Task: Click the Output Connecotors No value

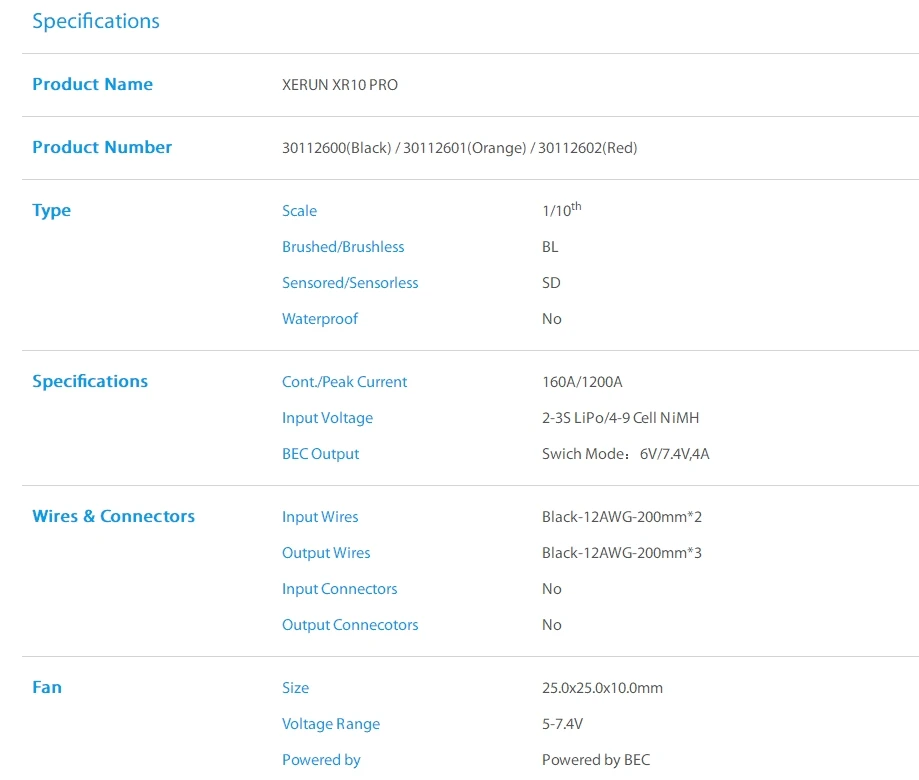Action: tap(552, 625)
